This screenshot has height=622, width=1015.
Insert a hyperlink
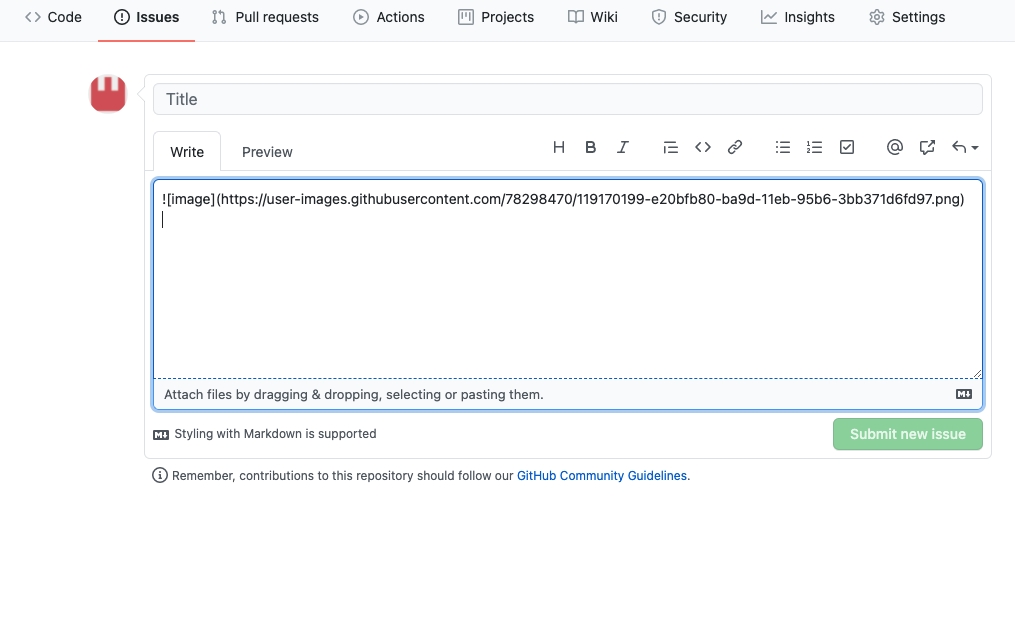(735, 147)
